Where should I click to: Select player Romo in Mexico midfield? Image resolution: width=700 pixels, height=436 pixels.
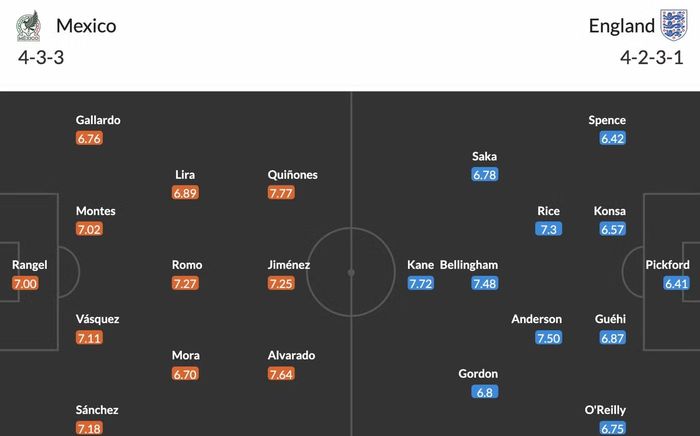point(187,265)
